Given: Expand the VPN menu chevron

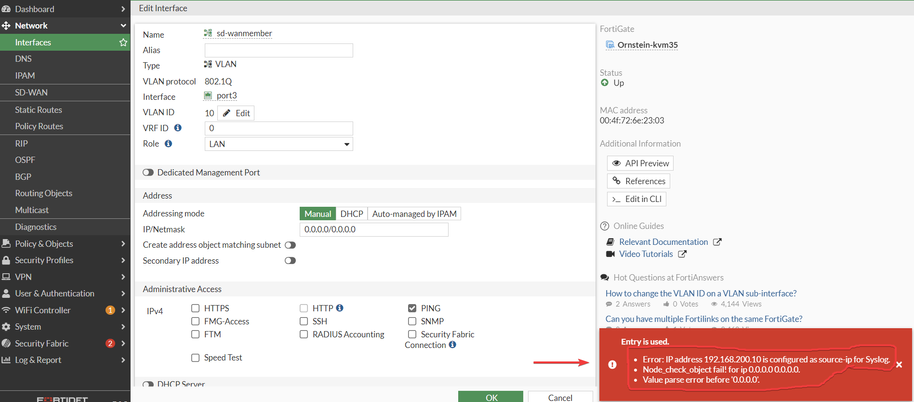Looking at the screenshot, I should [x=123, y=277].
